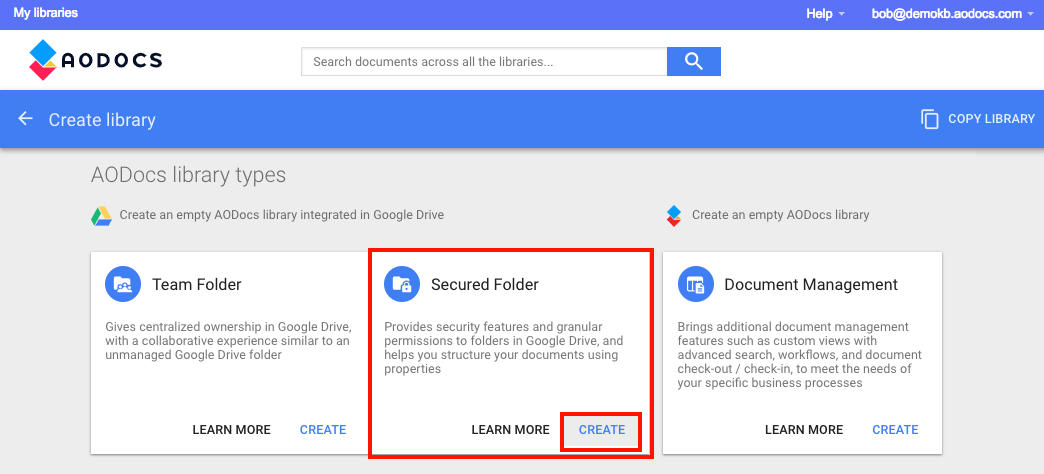Expand the bob@demokb.aodocs.com account menu
Image resolution: width=1044 pixels, height=474 pixels.
(x=952, y=13)
